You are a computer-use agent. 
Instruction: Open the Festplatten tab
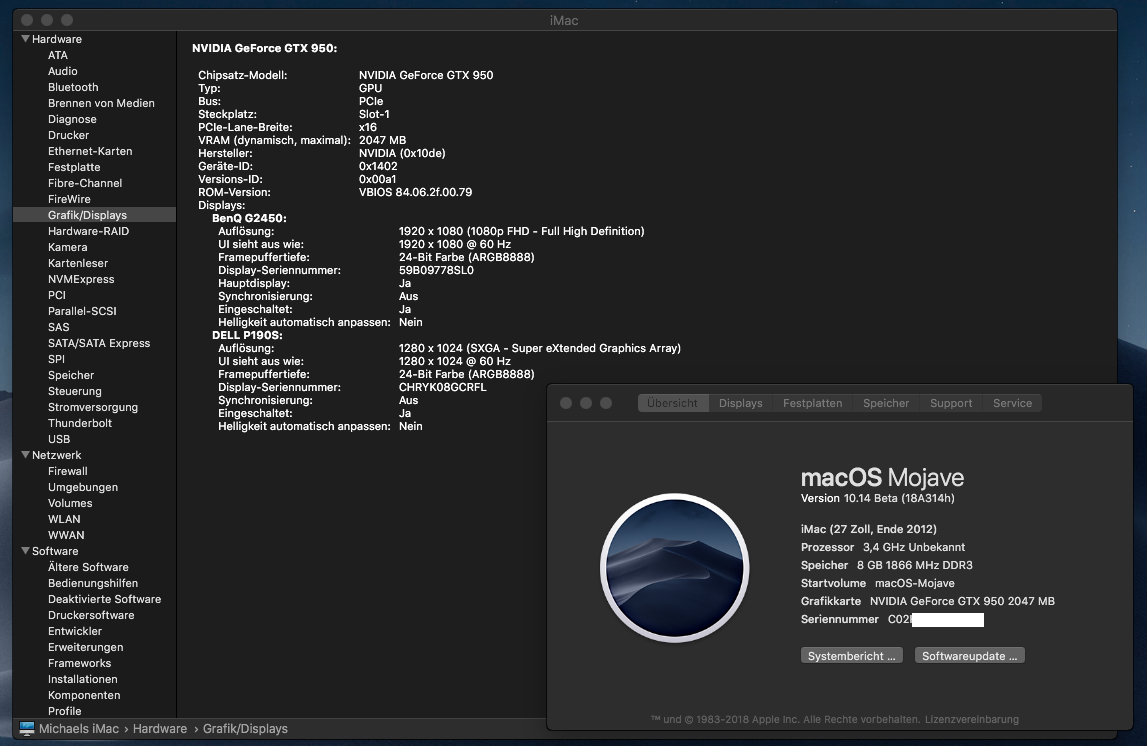[812, 403]
